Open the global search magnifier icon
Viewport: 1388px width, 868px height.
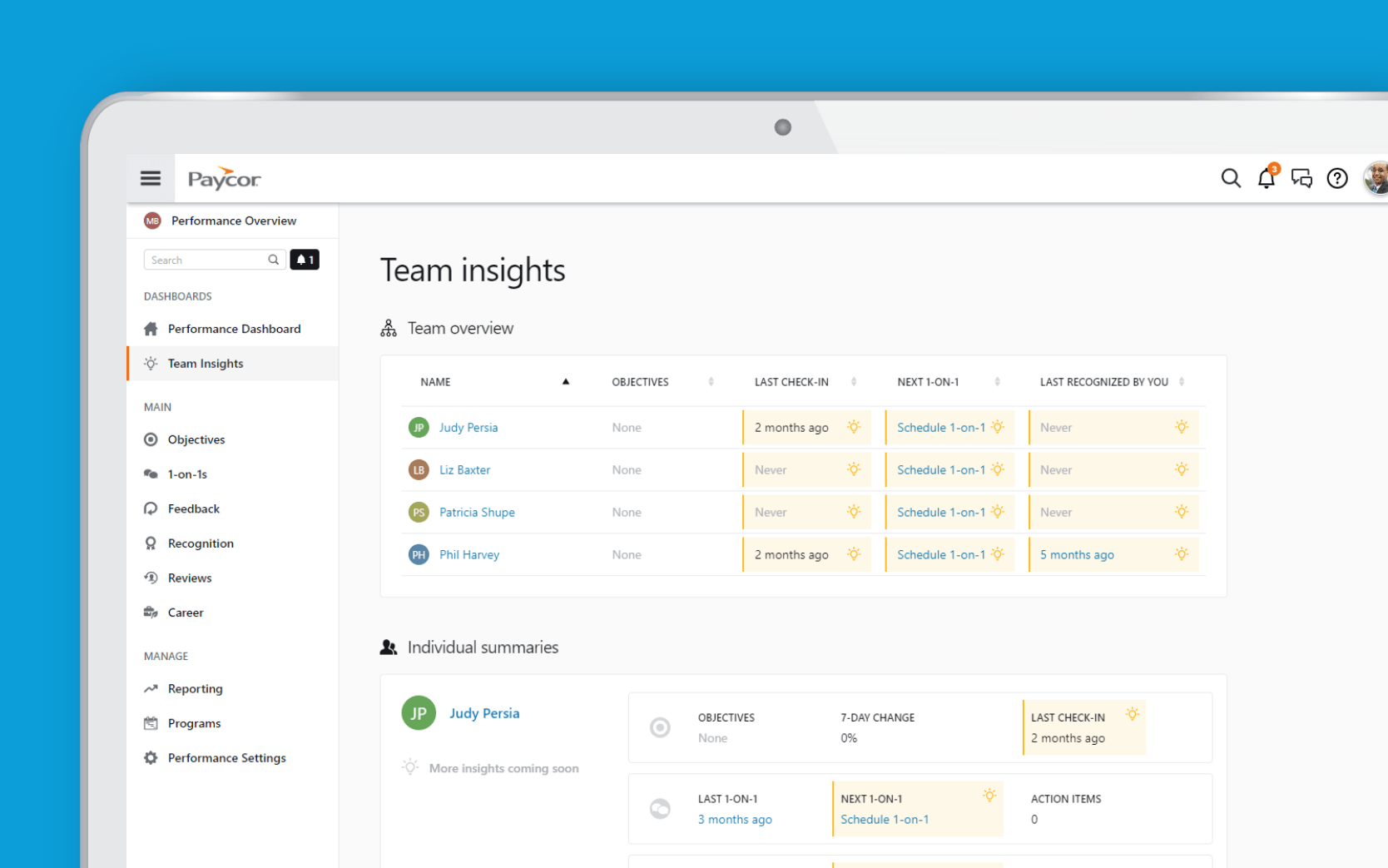coord(1231,178)
